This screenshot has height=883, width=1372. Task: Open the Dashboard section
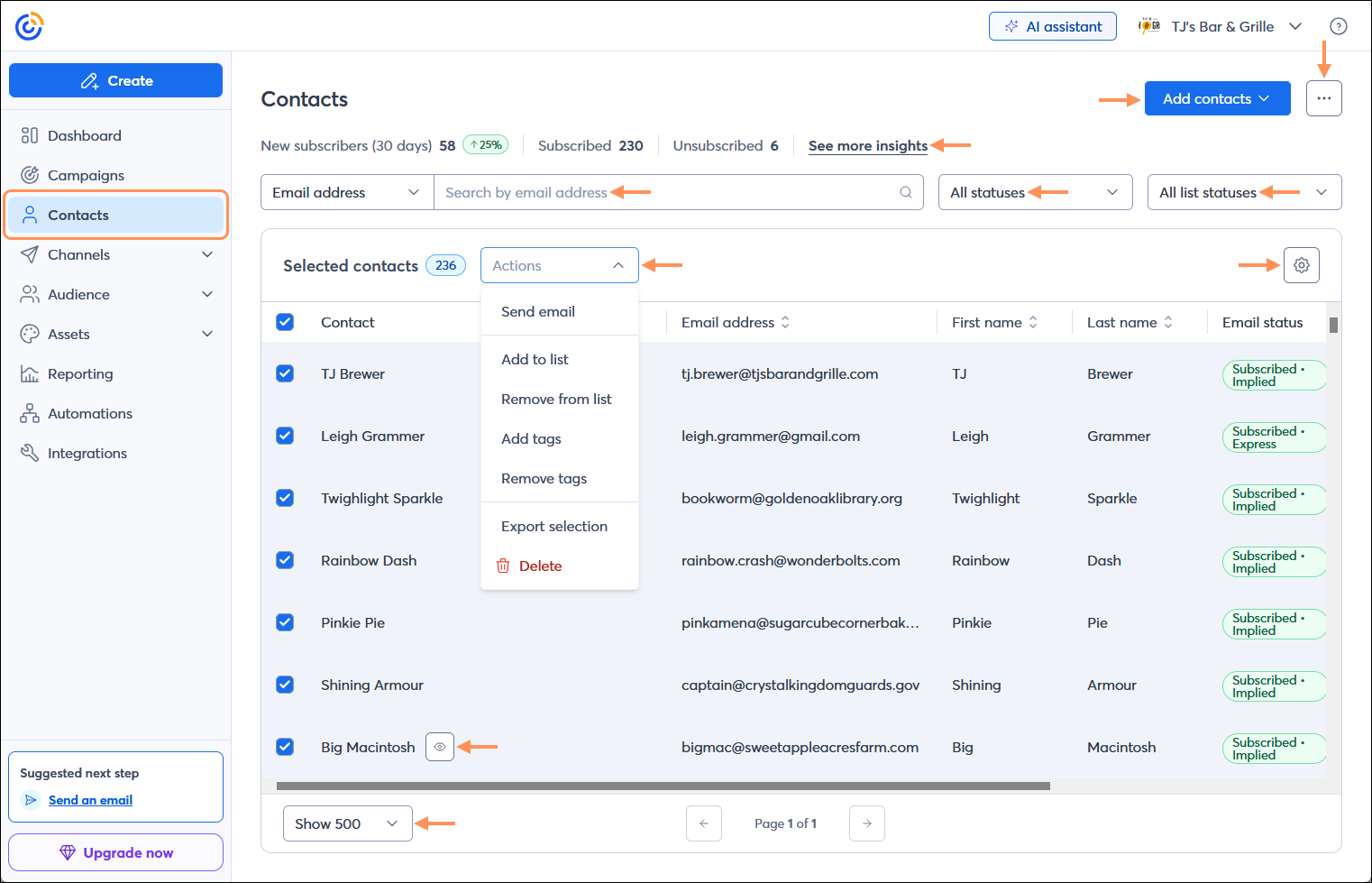point(84,135)
